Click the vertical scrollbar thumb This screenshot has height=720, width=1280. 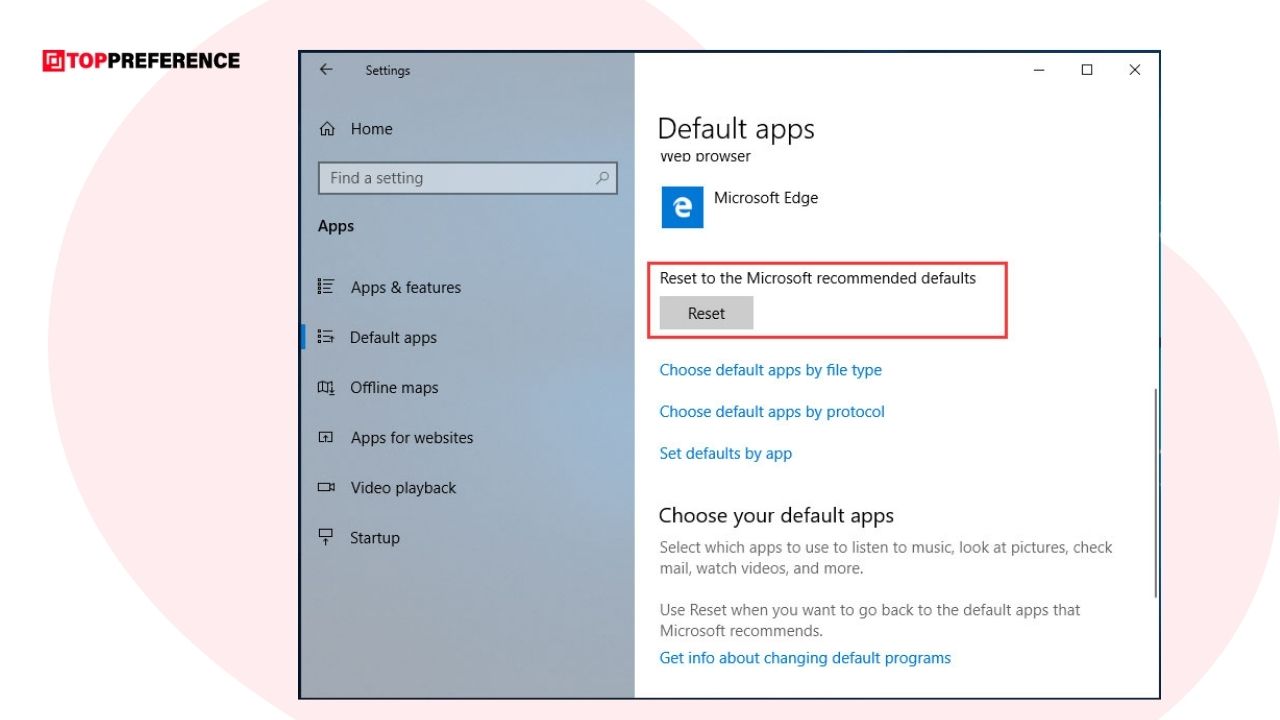point(1155,493)
